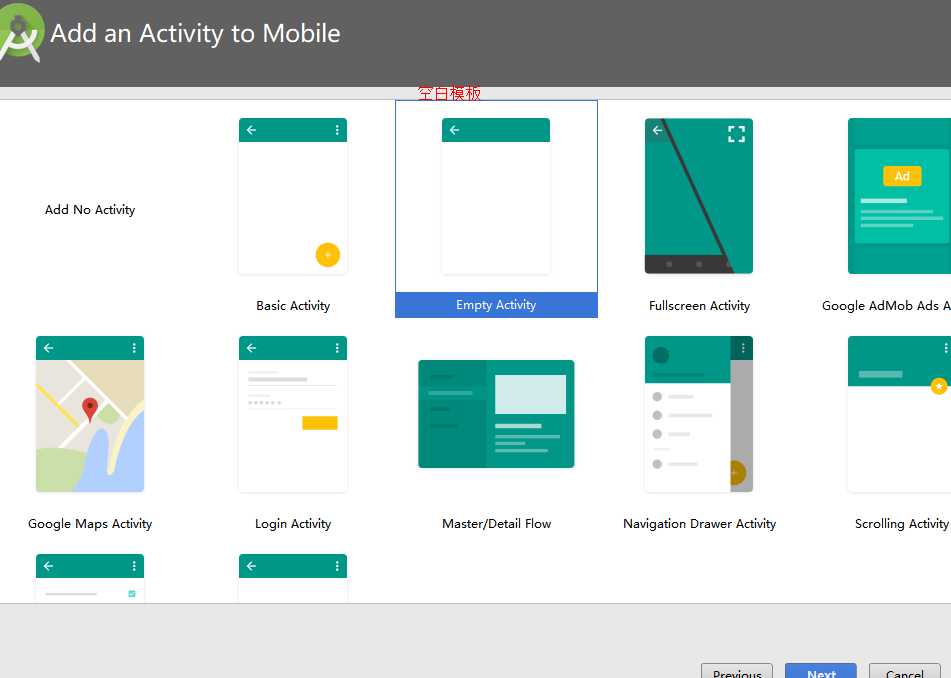This screenshot has height=678, width=951.
Task: Click the Google AdMob Ads label
Action: (x=886, y=306)
